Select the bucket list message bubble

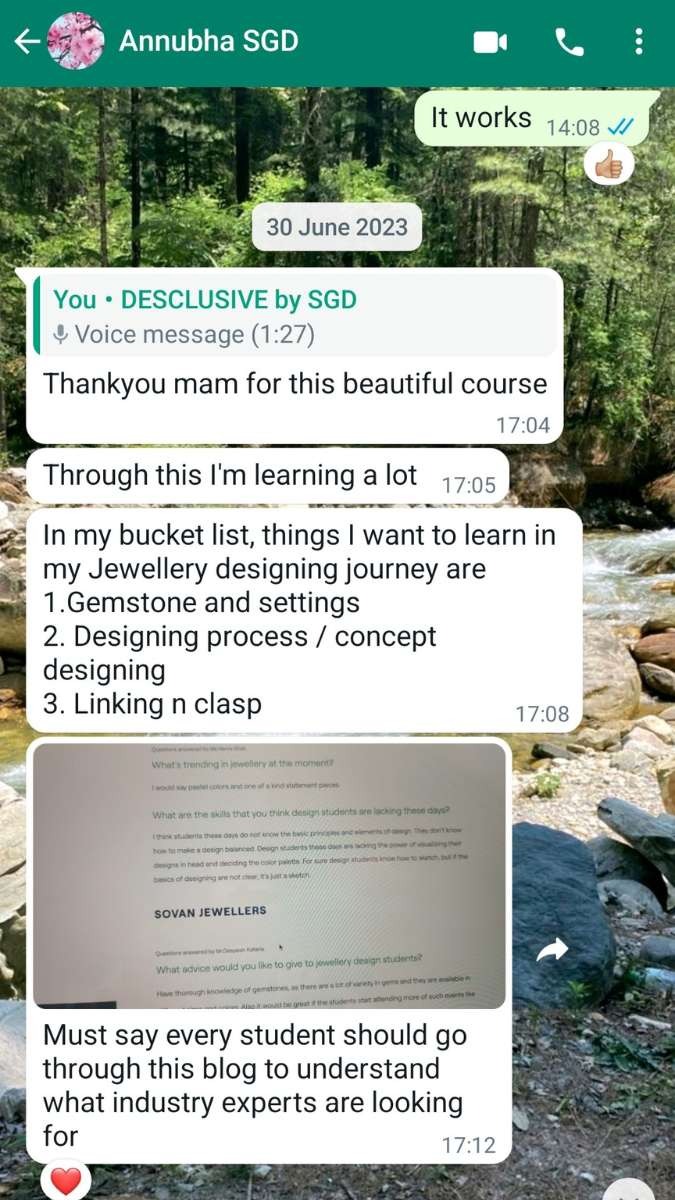click(304, 620)
